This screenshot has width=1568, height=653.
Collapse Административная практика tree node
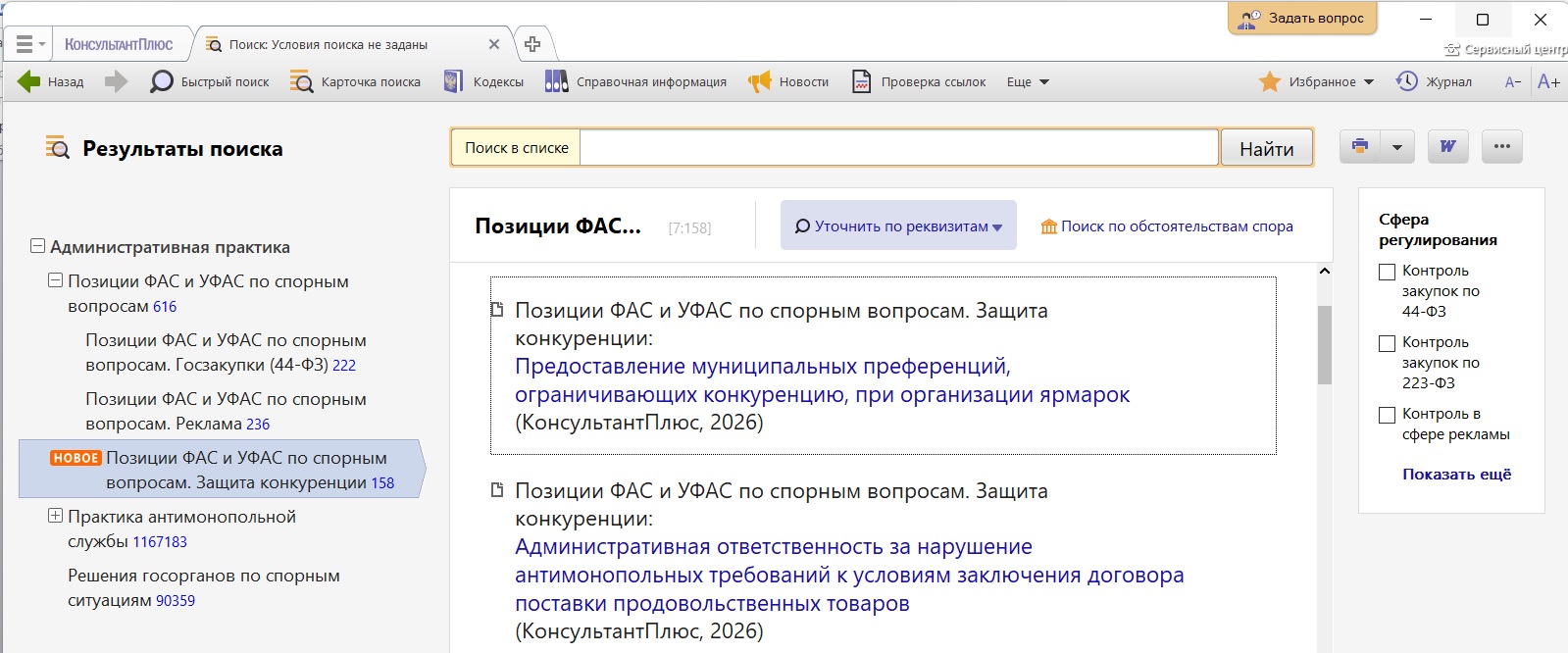[x=37, y=246]
